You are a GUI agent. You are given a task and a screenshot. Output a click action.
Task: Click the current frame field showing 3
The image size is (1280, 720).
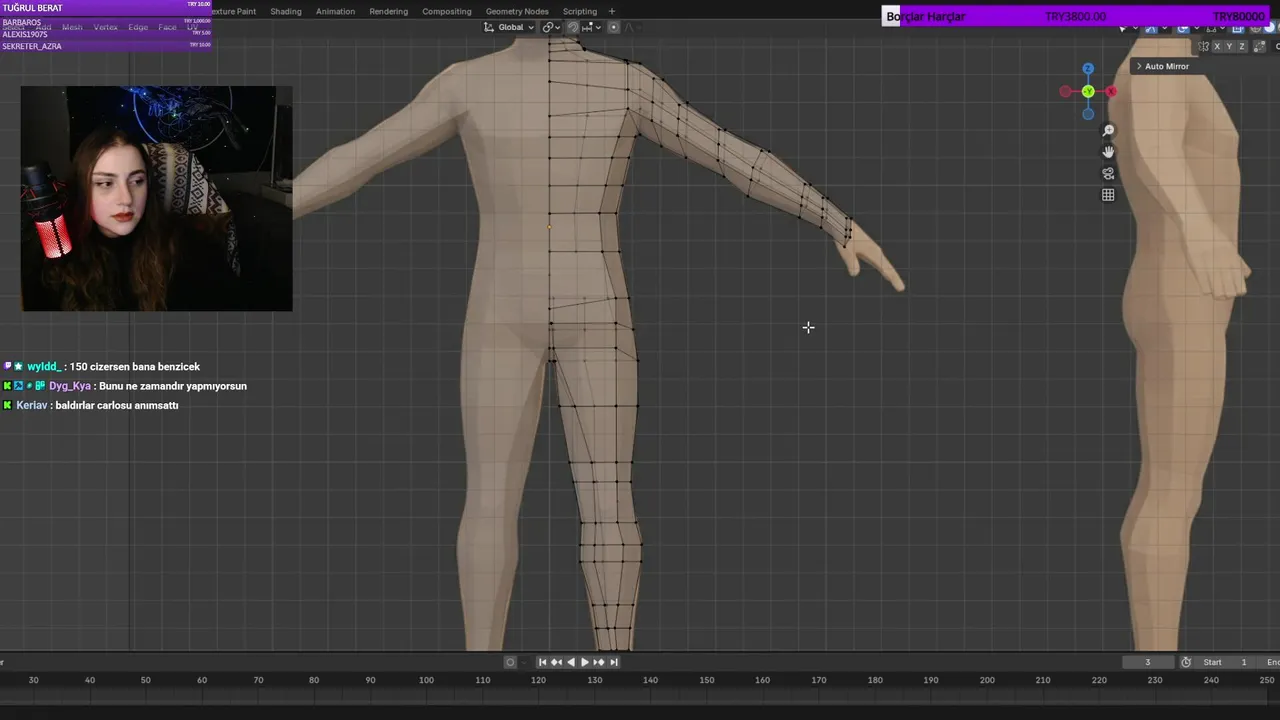[x=1147, y=662]
